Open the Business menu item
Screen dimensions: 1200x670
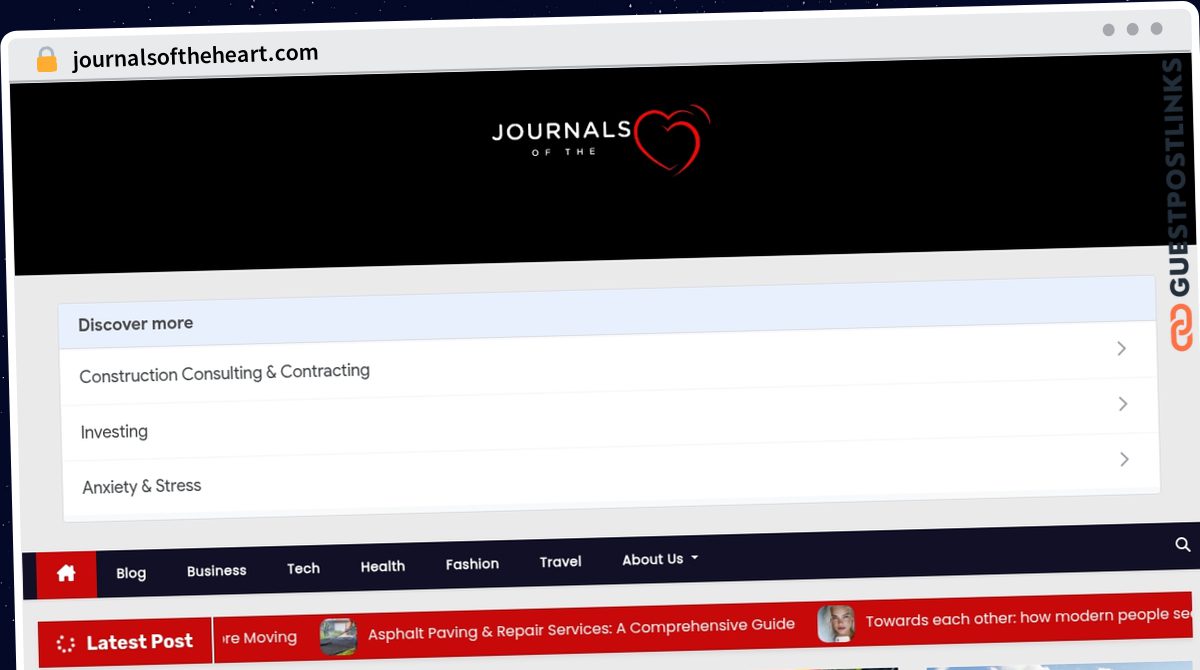click(216, 571)
